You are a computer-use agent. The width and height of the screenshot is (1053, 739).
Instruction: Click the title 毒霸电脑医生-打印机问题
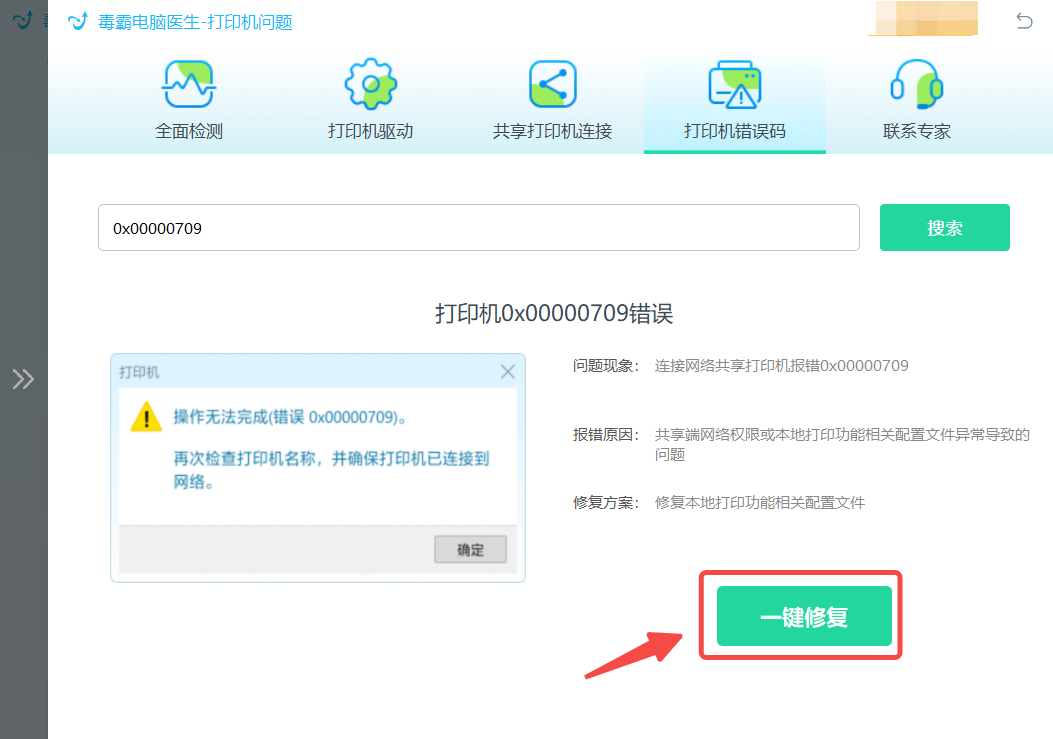pyautogui.click(x=195, y=22)
